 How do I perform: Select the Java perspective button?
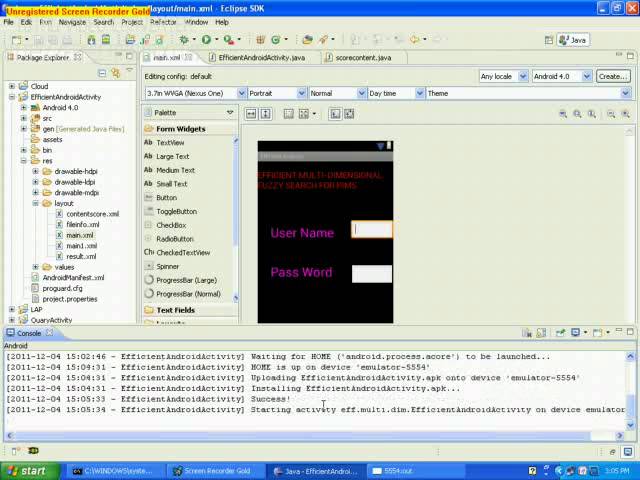[573, 40]
